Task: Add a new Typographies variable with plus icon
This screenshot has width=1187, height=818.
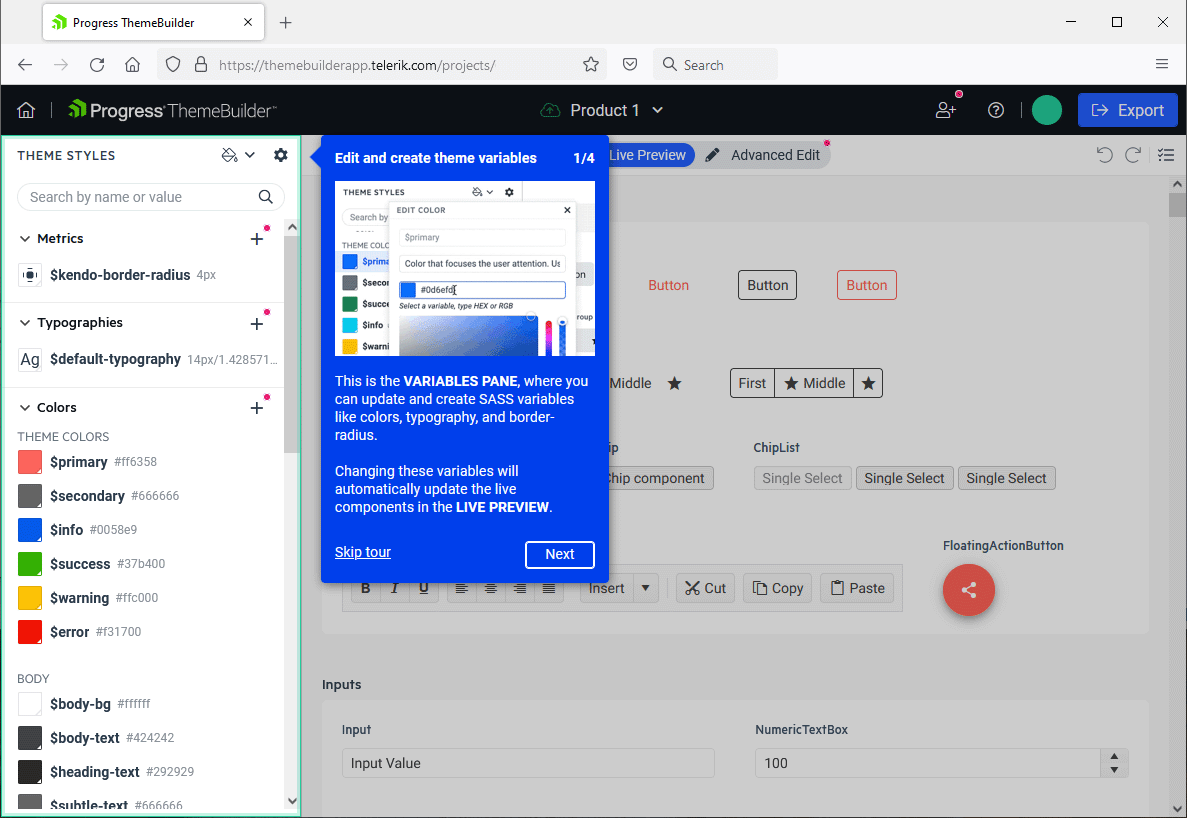Action: (256, 322)
